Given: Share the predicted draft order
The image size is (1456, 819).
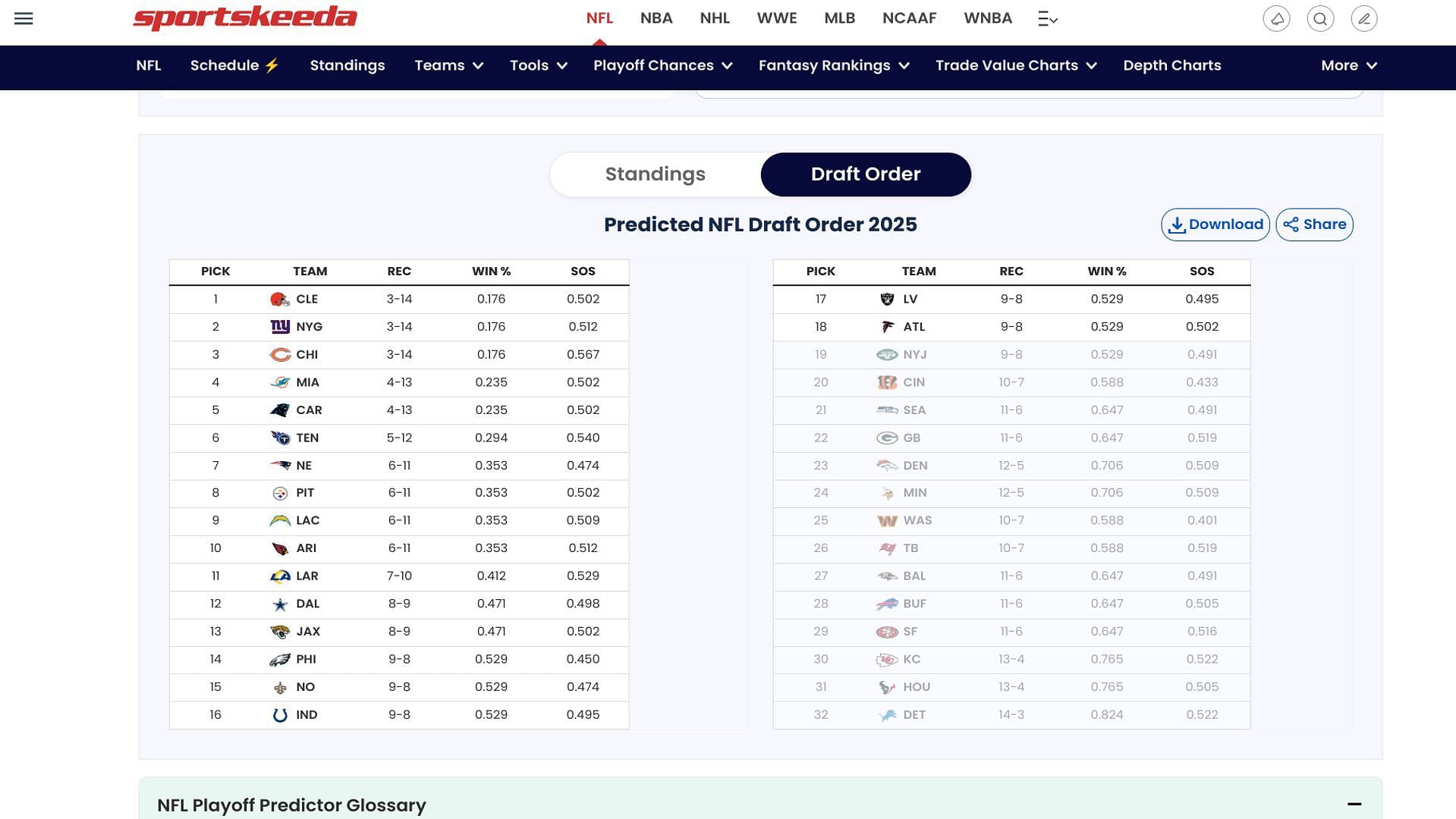Looking at the screenshot, I should point(1314,224).
